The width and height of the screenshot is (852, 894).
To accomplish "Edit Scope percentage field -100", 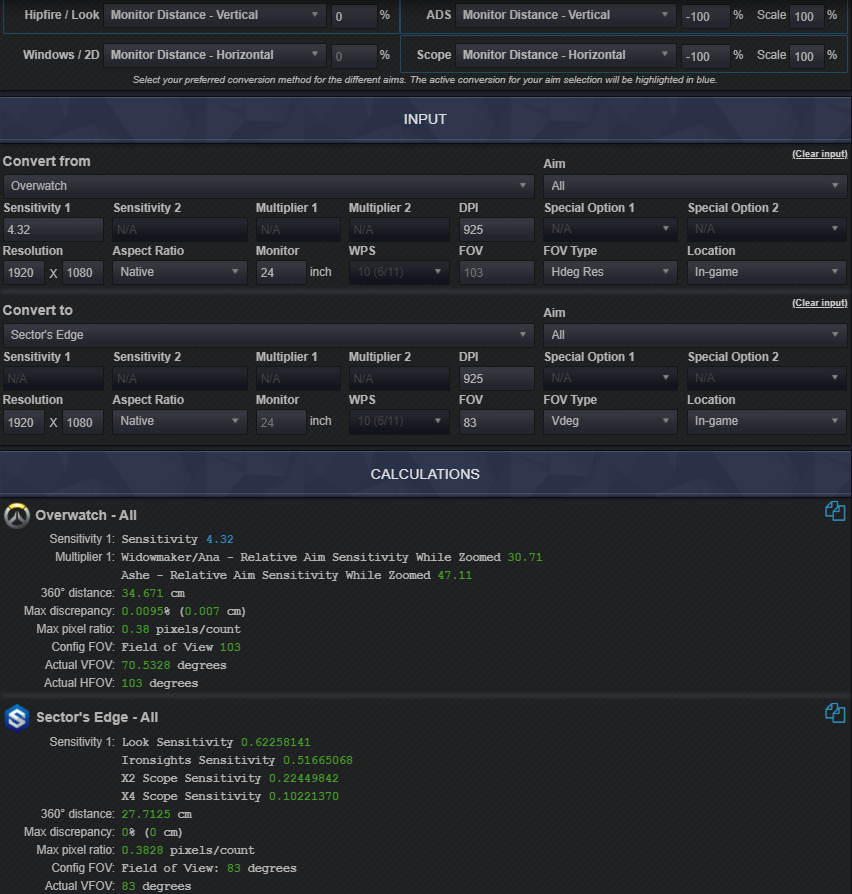I will tap(705, 56).
